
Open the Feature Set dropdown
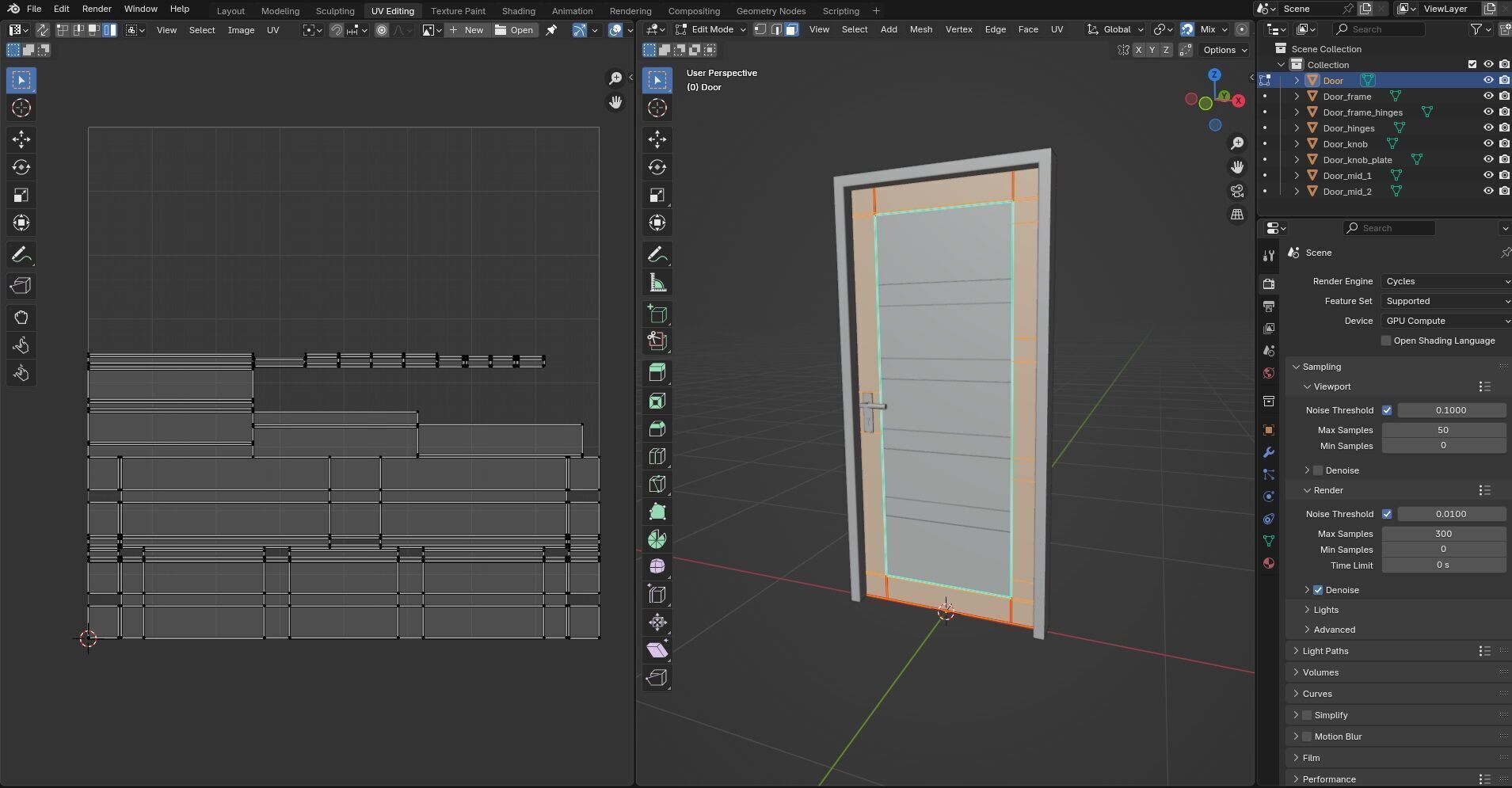(x=1446, y=301)
